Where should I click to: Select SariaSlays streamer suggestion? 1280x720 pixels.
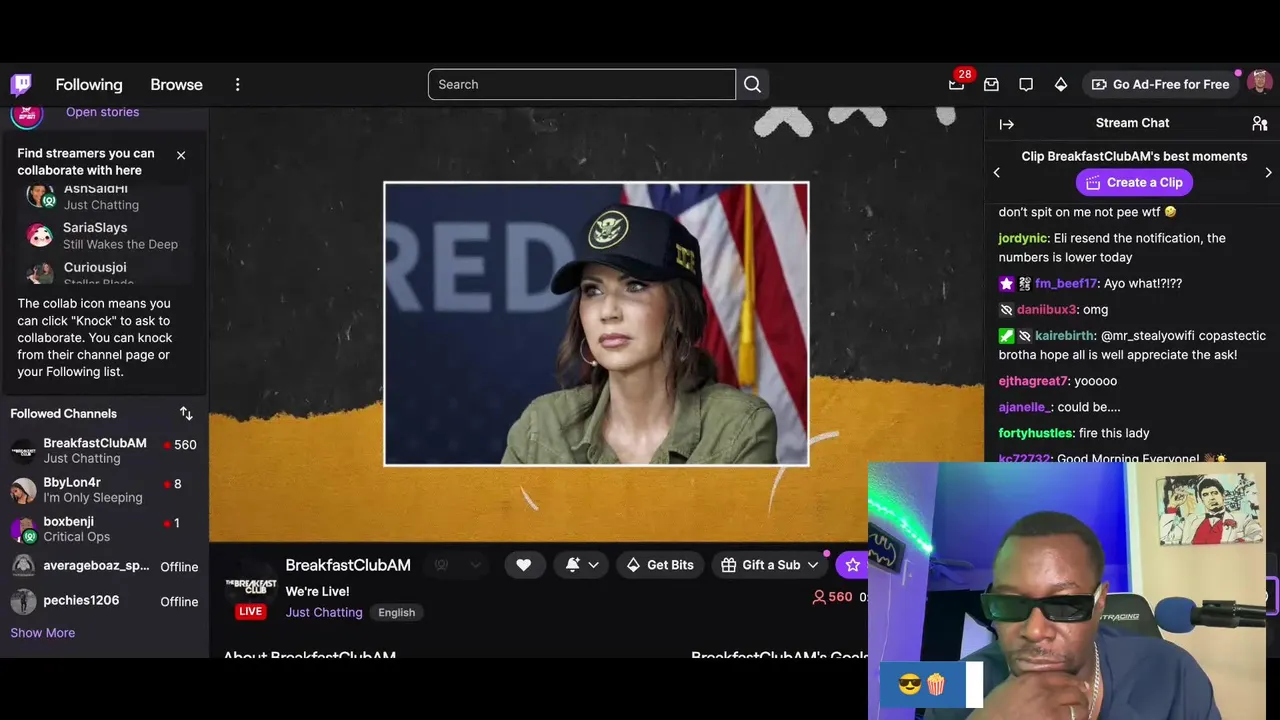coord(102,236)
